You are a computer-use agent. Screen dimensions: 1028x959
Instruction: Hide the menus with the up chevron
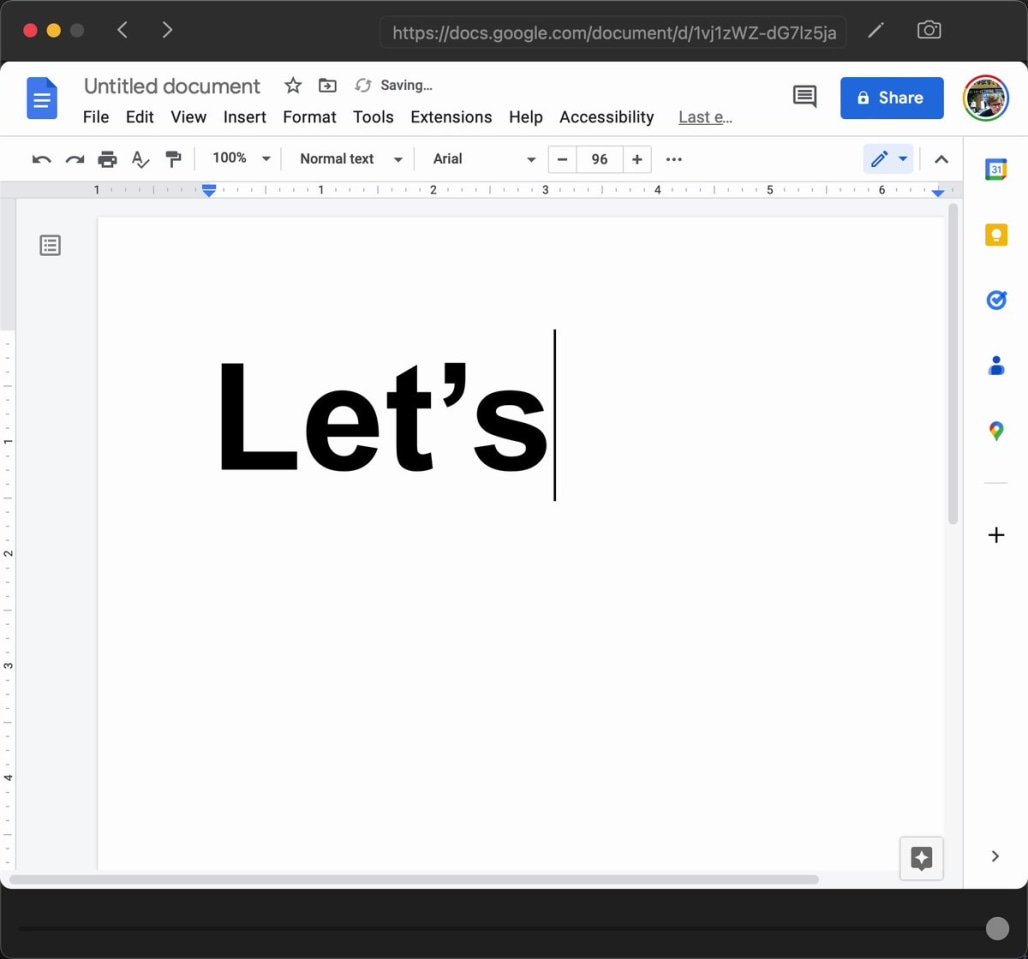coord(940,159)
